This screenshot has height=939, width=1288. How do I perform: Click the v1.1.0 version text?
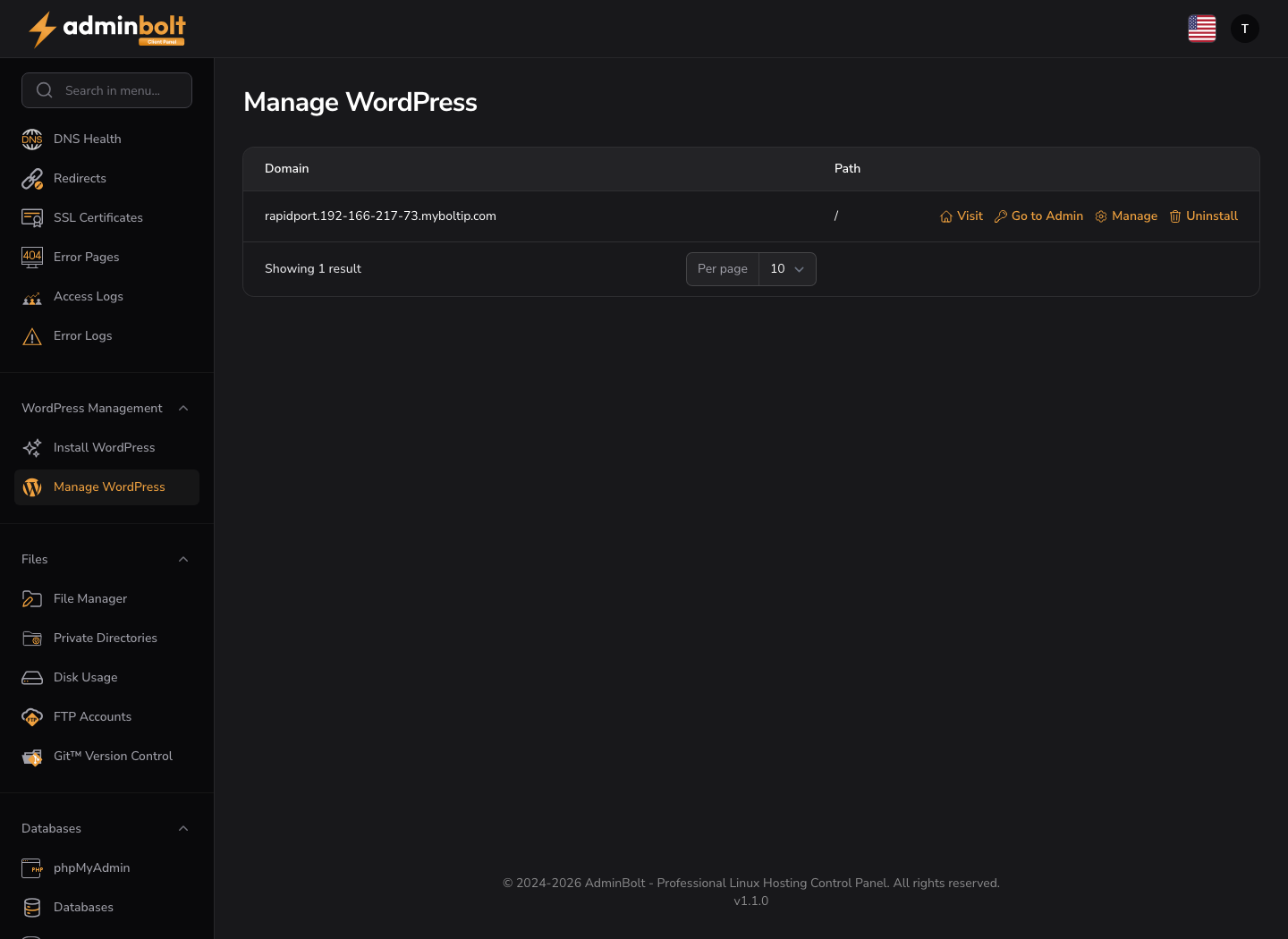point(751,901)
